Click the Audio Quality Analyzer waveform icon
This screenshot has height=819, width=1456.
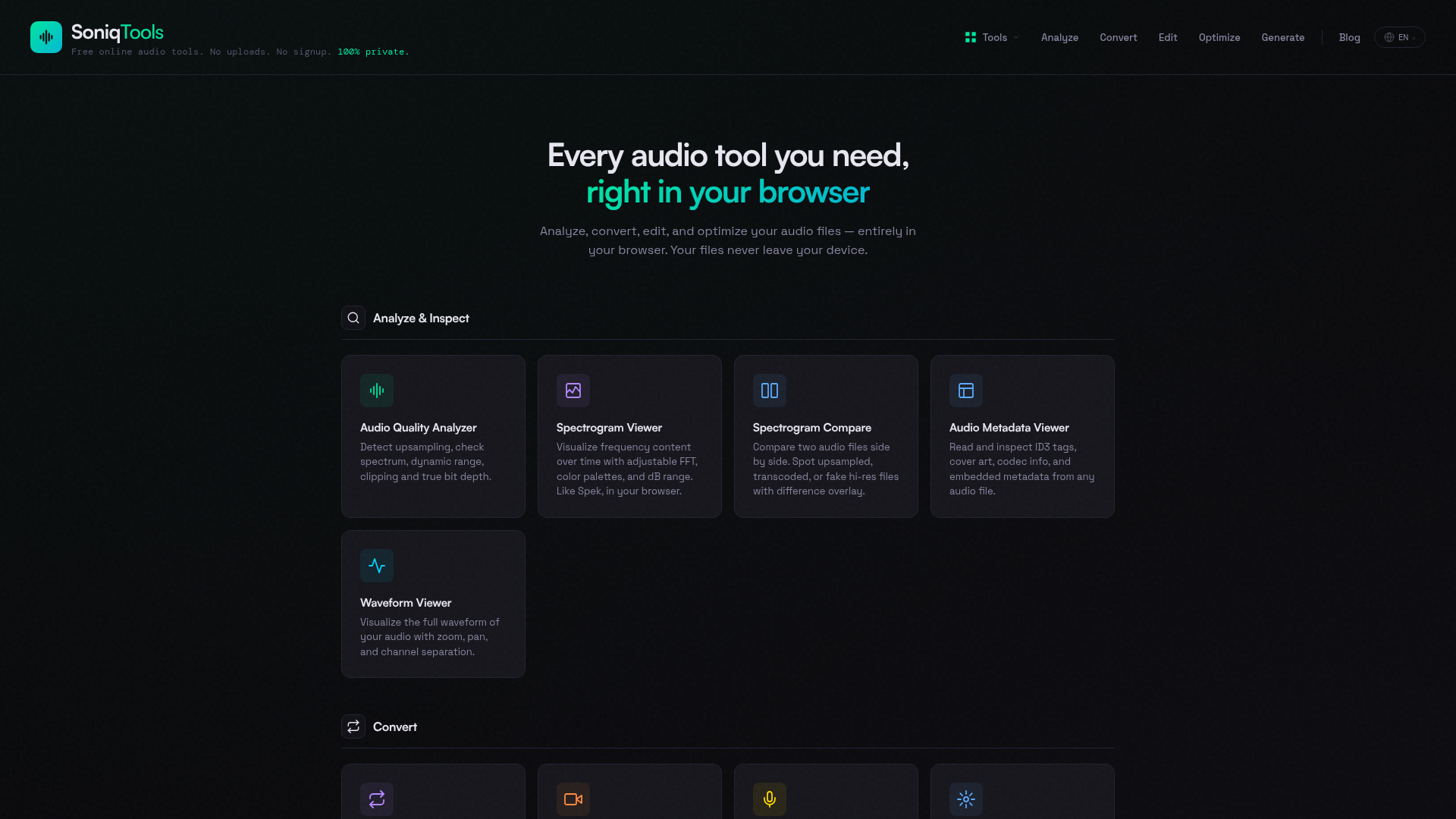377,391
